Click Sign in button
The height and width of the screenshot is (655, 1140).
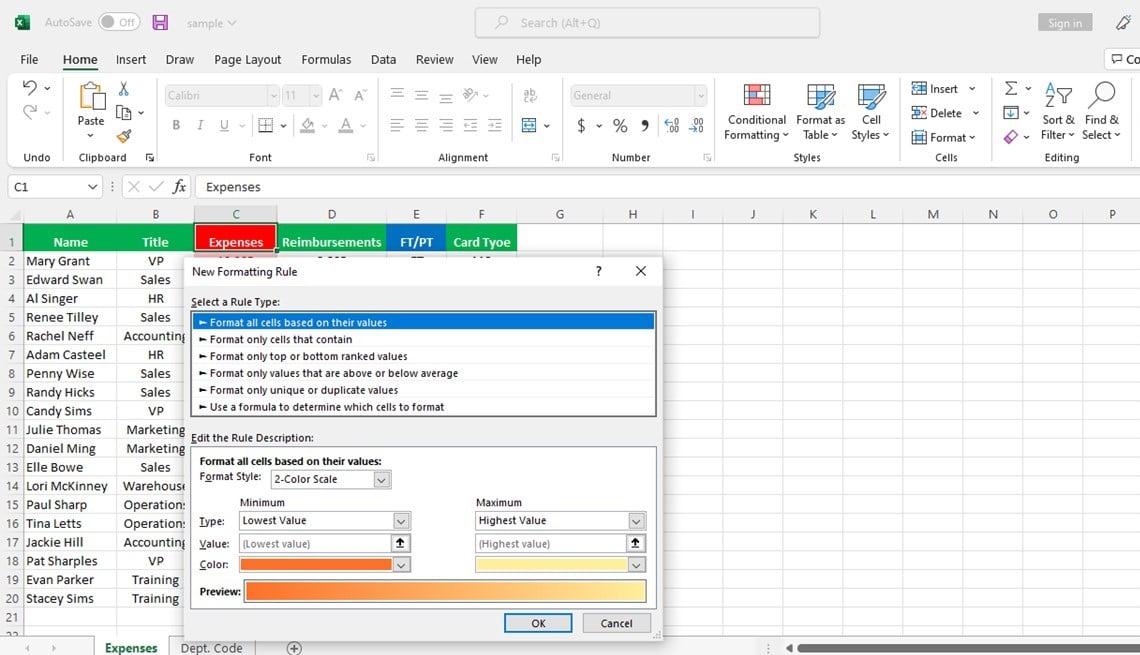point(1065,23)
